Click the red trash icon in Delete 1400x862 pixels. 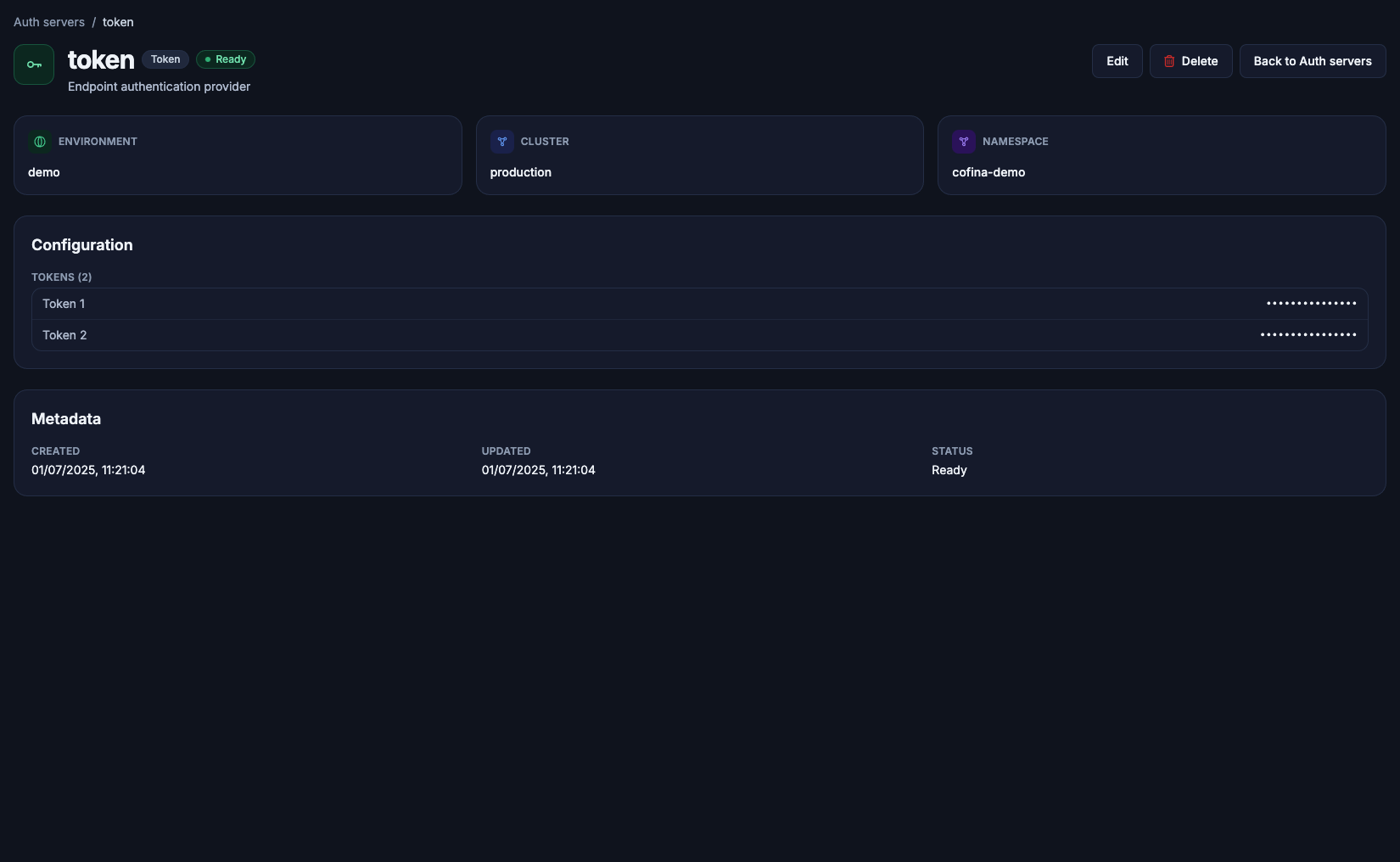point(1169,61)
